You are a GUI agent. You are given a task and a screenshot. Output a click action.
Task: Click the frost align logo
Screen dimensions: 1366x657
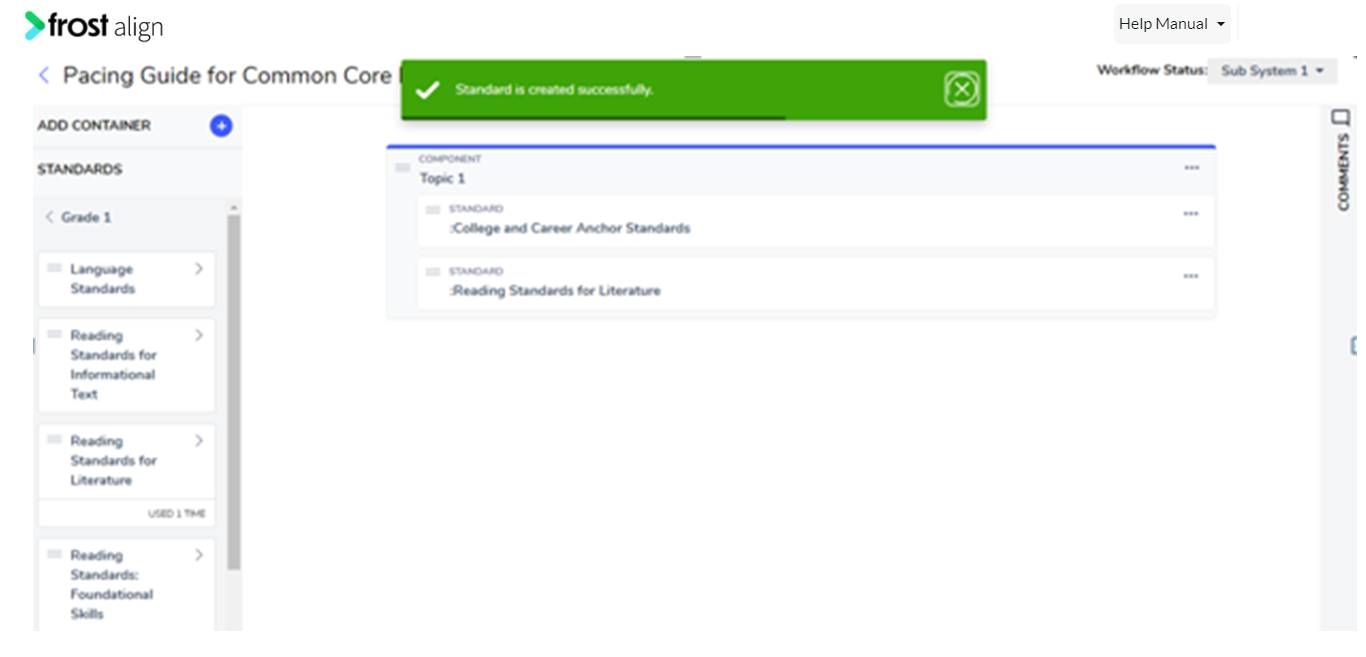click(94, 26)
